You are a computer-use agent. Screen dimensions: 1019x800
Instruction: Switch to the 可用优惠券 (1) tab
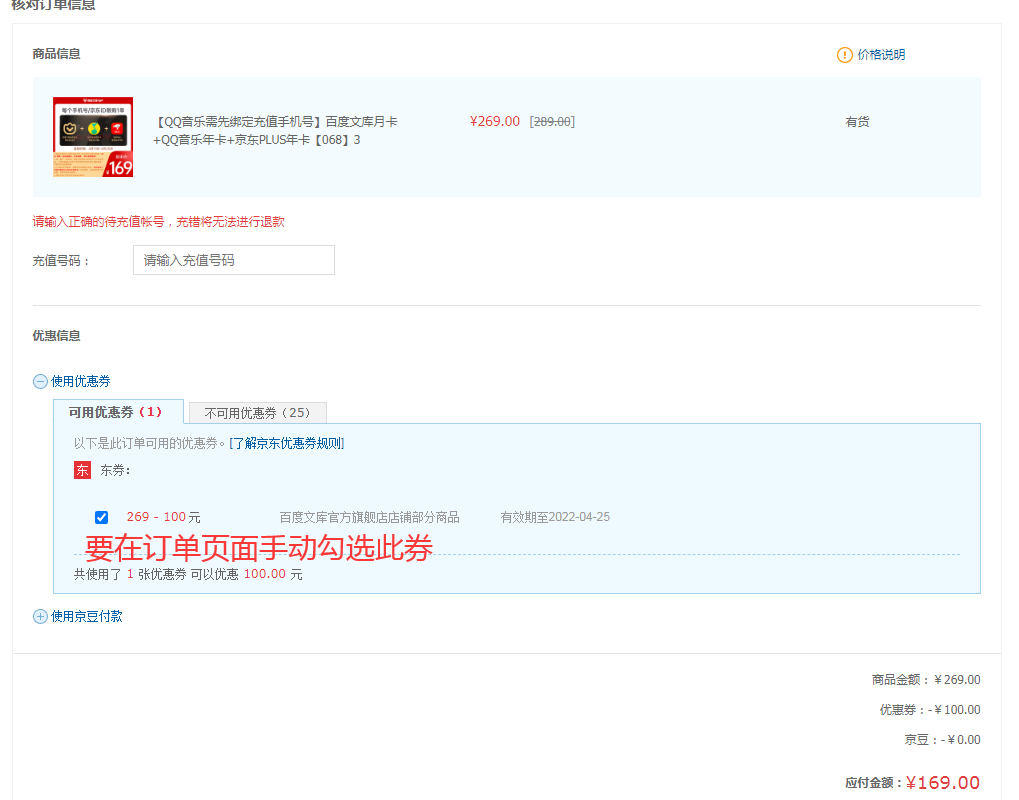[118, 412]
